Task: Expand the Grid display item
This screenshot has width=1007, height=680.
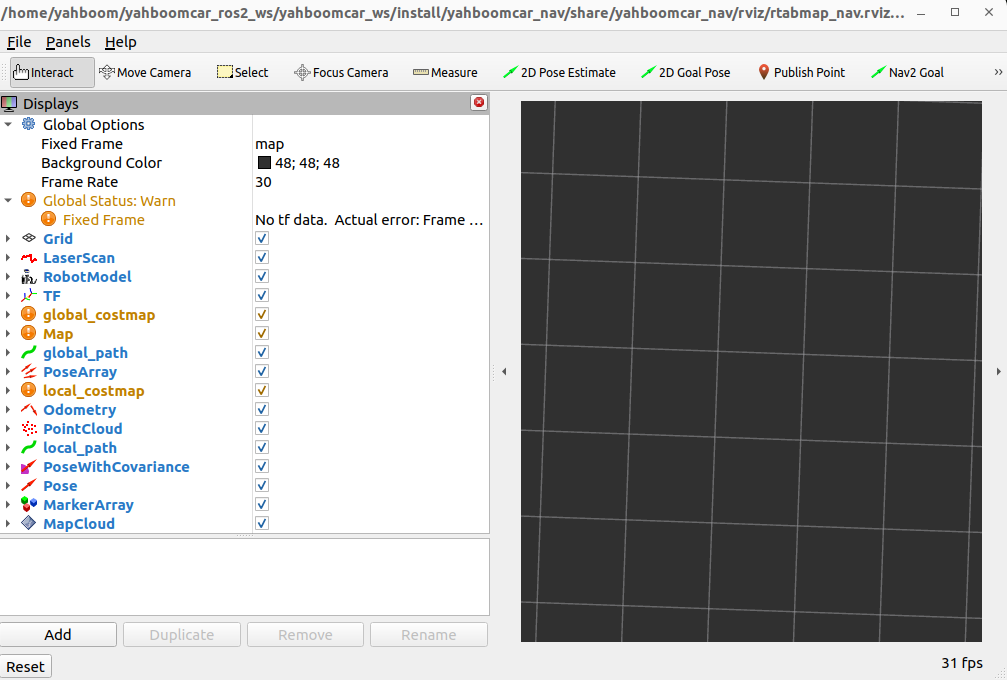Action: pos(9,239)
